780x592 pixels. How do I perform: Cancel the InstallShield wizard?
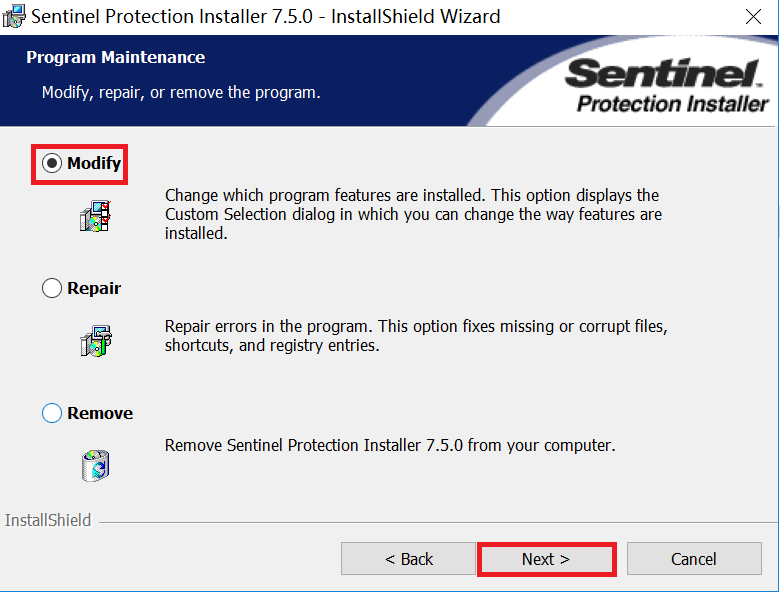point(694,559)
